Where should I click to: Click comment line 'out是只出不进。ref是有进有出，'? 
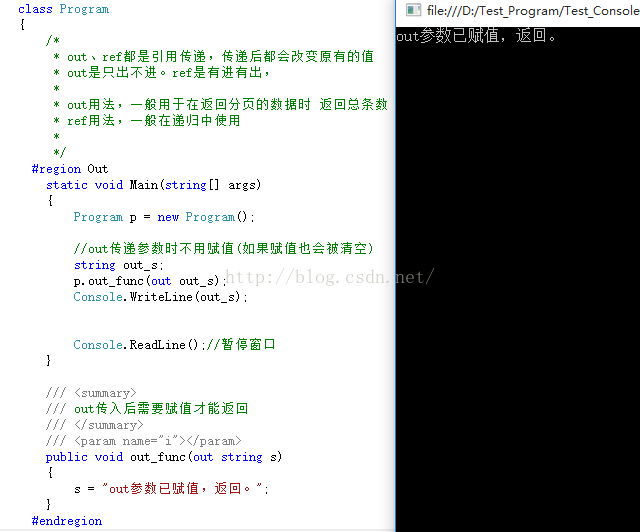pos(169,72)
